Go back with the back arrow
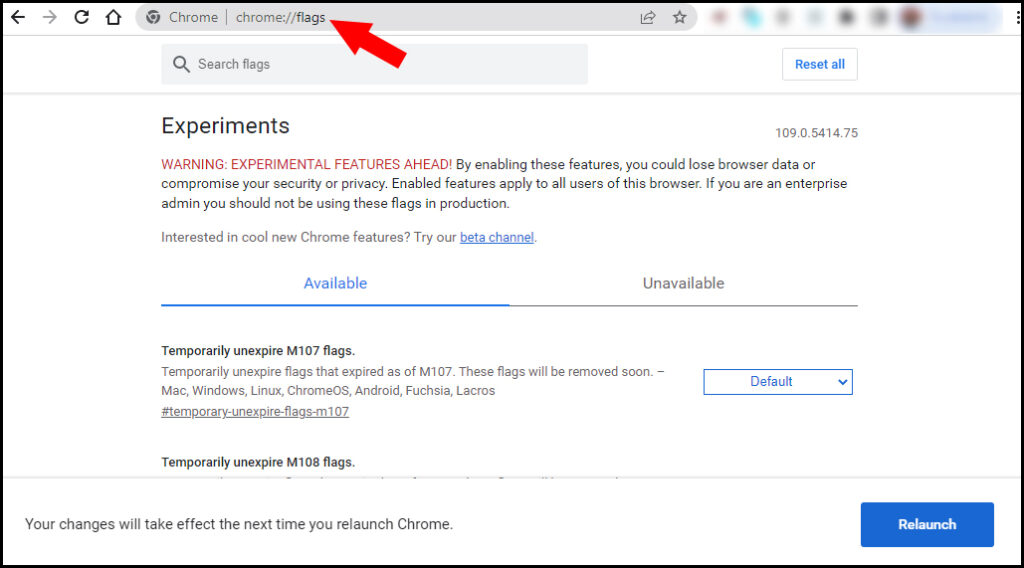 pos(18,17)
